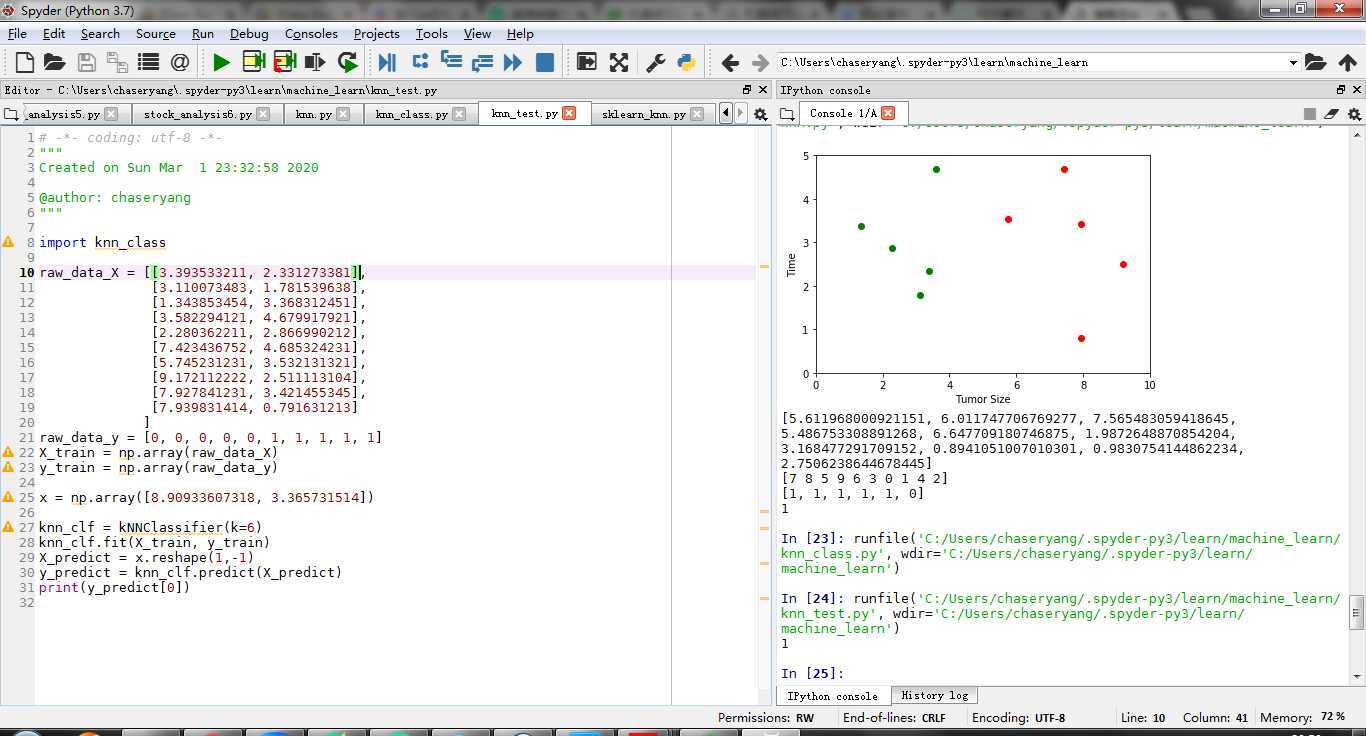Run selection or current line icon

315,62
